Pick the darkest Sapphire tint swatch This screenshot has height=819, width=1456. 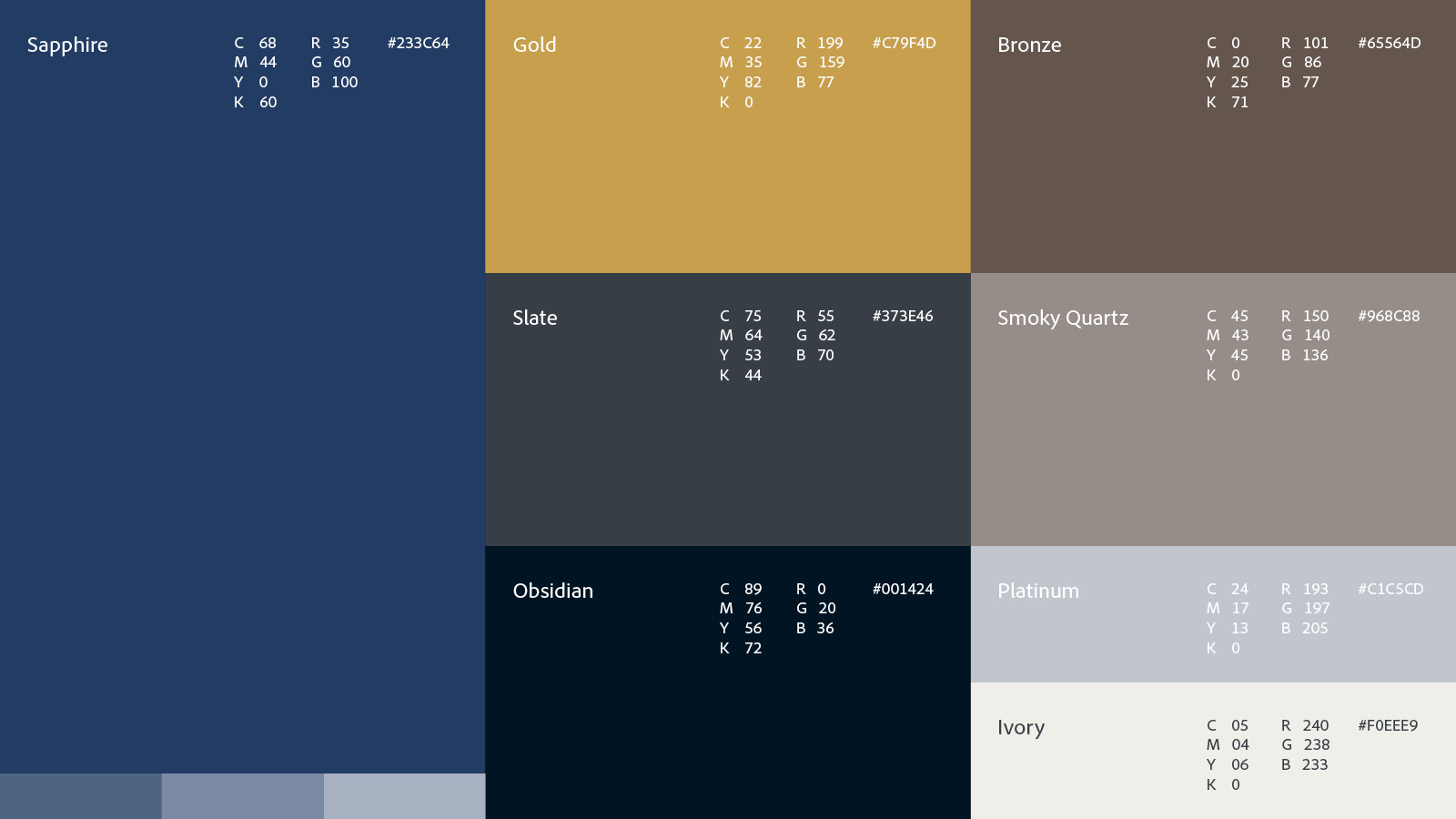coord(81,796)
